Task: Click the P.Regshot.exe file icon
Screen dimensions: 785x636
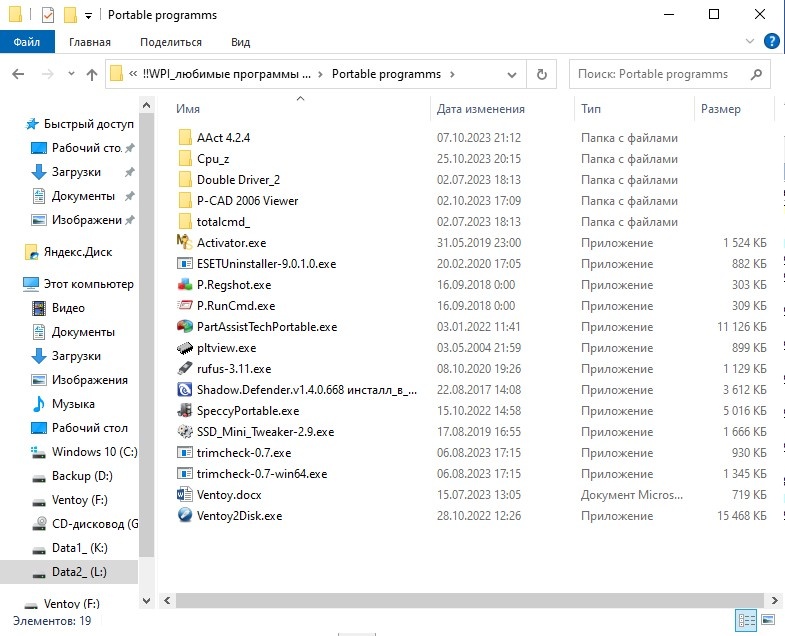Action: click(185, 284)
